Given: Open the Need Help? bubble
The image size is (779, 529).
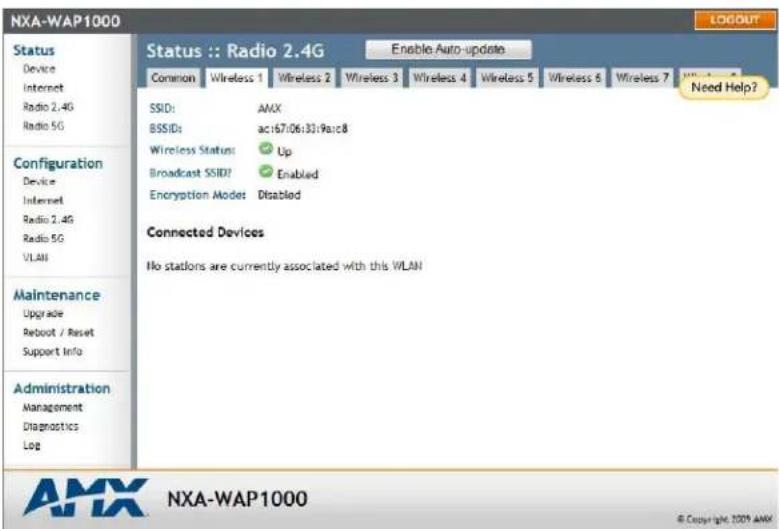Looking at the screenshot, I should (724, 87).
